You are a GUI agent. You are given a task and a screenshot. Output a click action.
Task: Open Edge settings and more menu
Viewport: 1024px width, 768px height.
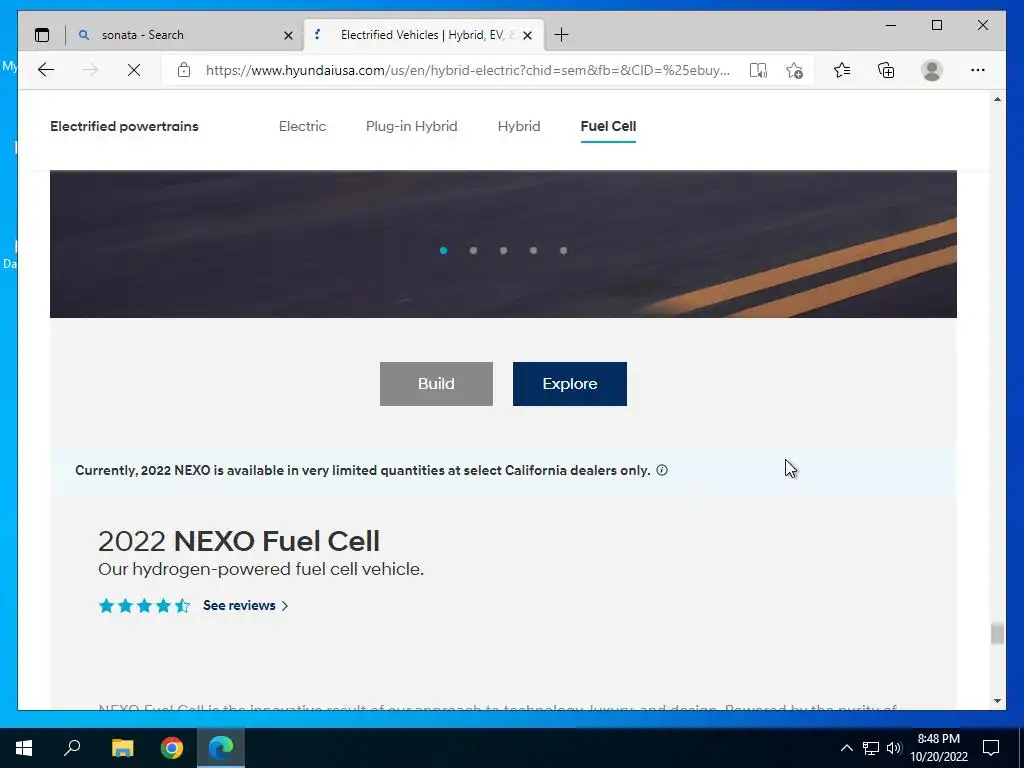tap(978, 70)
